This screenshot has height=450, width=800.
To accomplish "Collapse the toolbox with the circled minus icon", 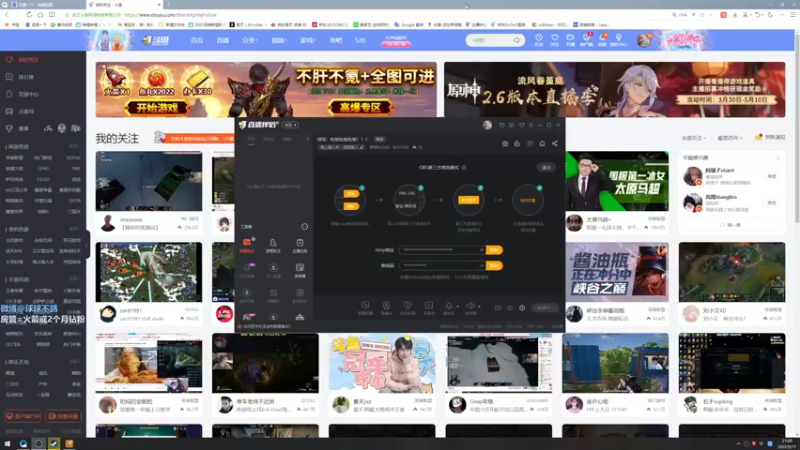I will [305, 227].
